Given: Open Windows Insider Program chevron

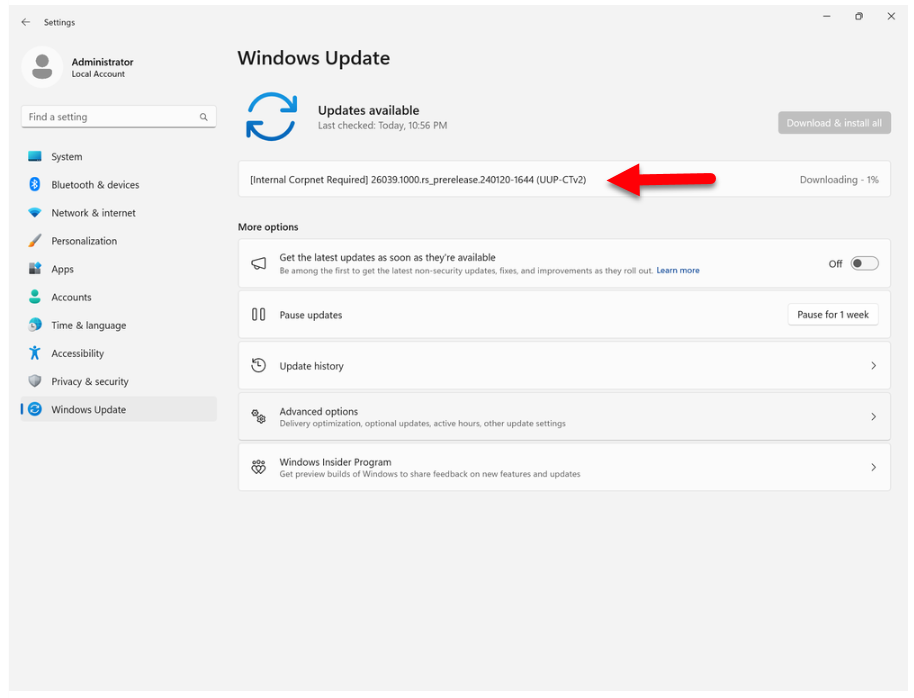Looking at the screenshot, I should 873,467.
